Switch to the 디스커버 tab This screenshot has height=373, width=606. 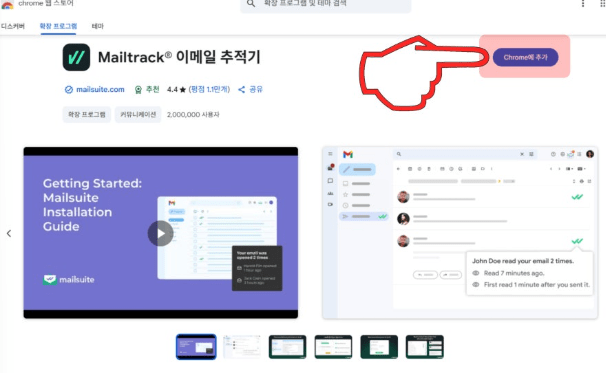pos(13,26)
